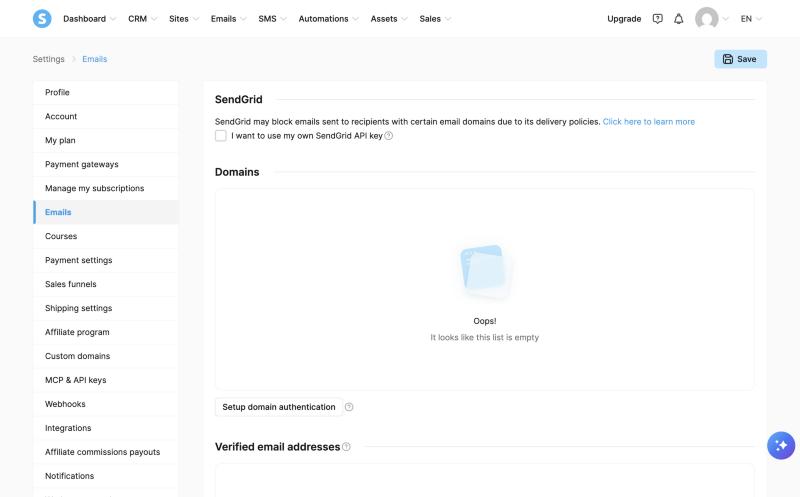Expand the Emails dropdown chevron in top bar
Viewport: 800px width, 497px height.
[x=243, y=19]
